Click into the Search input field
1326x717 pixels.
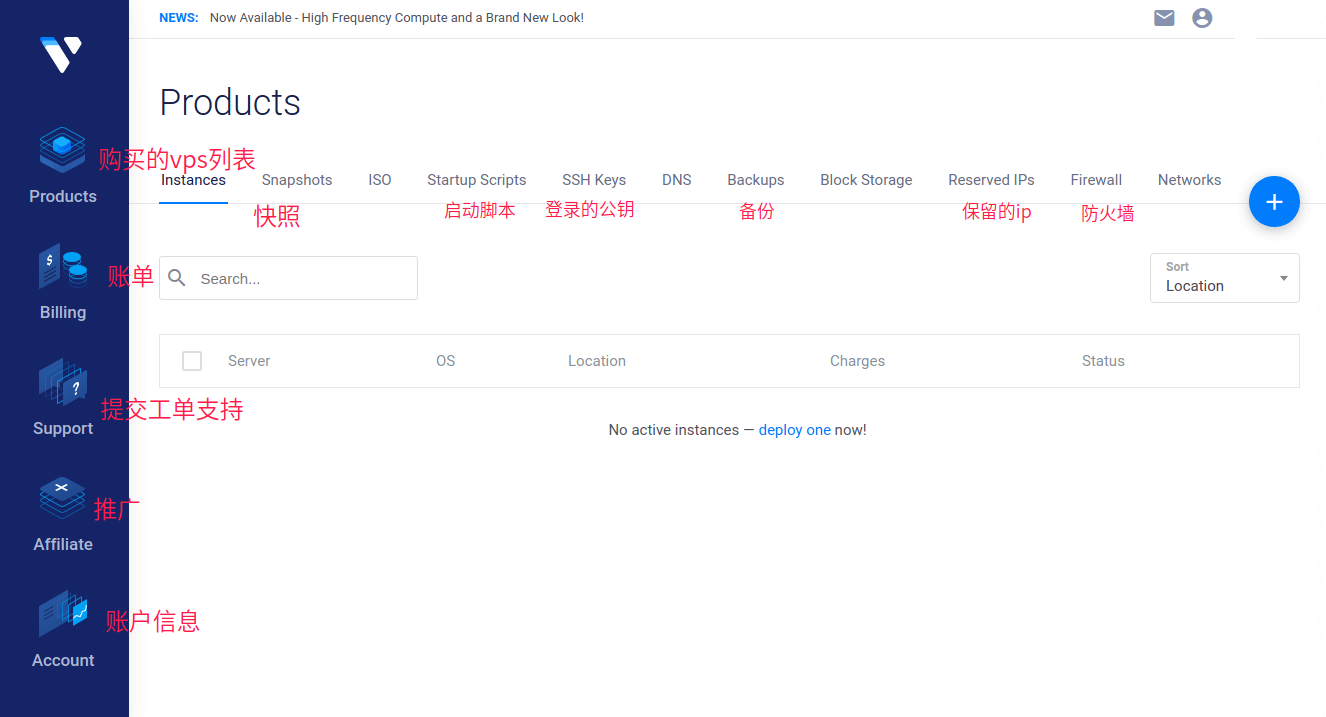pyautogui.click(x=300, y=279)
